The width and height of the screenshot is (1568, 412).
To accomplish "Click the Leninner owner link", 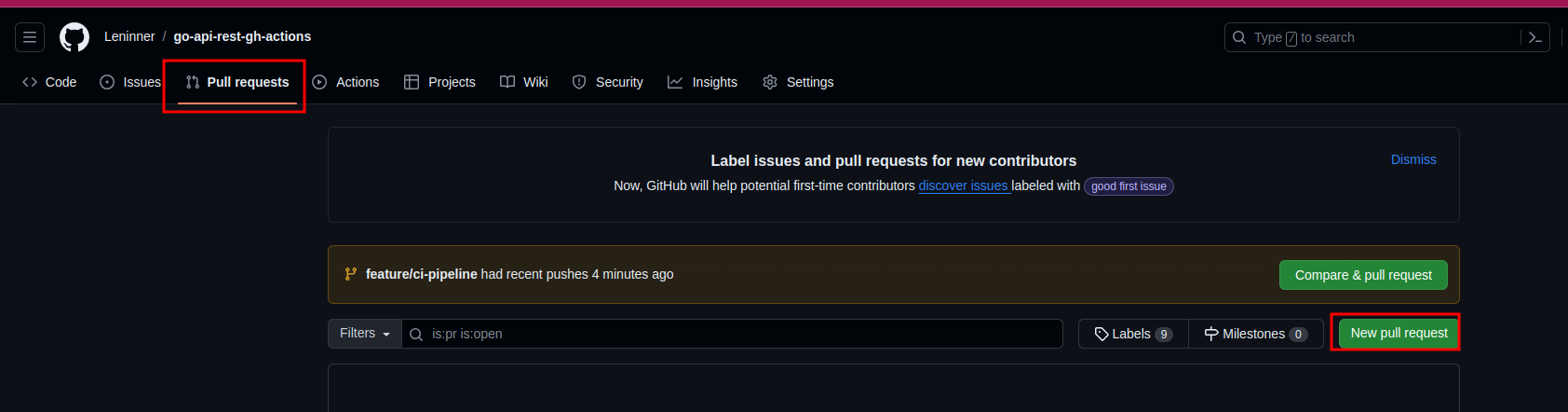I will [129, 36].
